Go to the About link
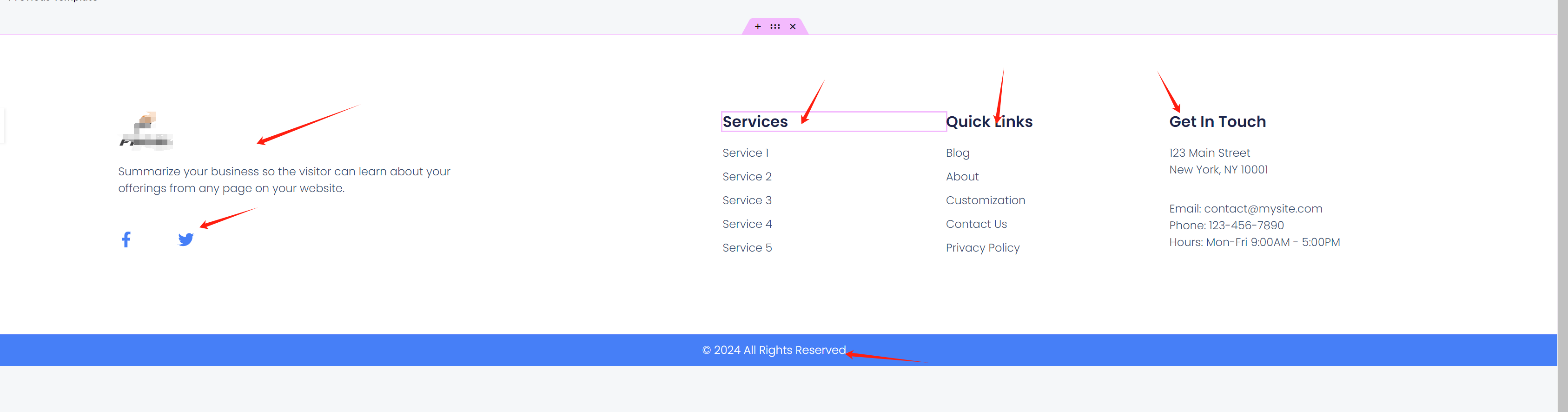The height and width of the screenshot is (412, 1568). [x=962, y=177]
